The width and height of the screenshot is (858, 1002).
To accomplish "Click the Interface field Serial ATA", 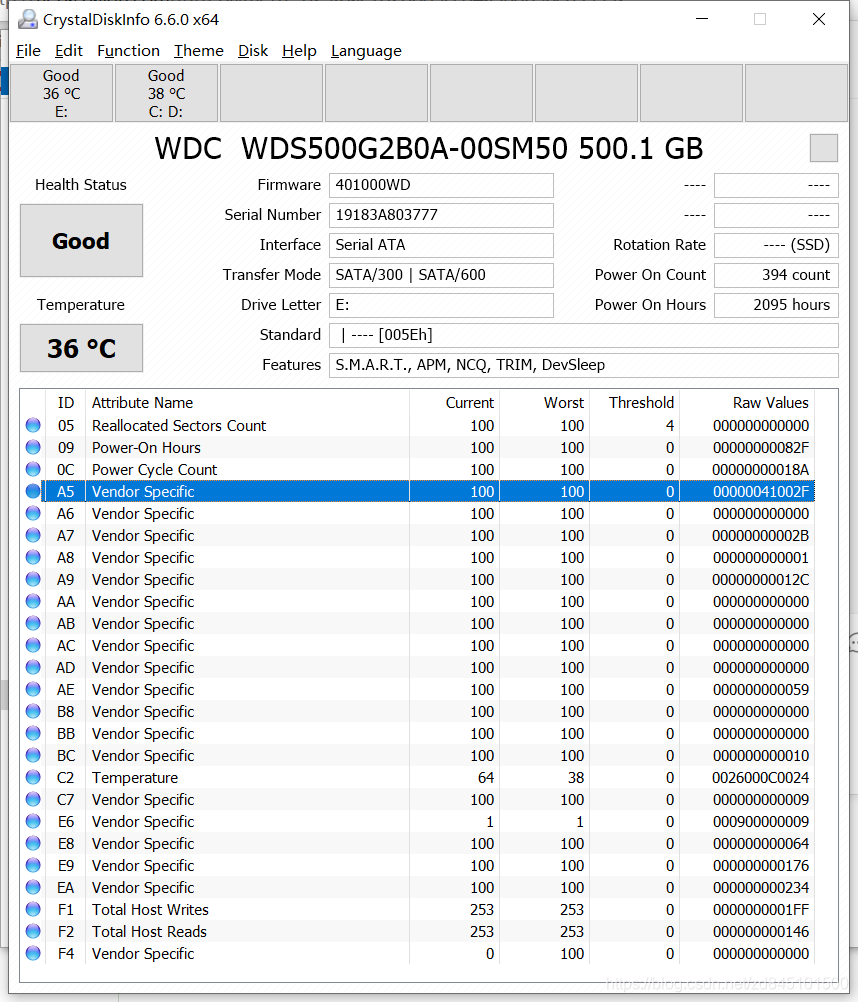I will pyautogui.click(x=441, y=245).
